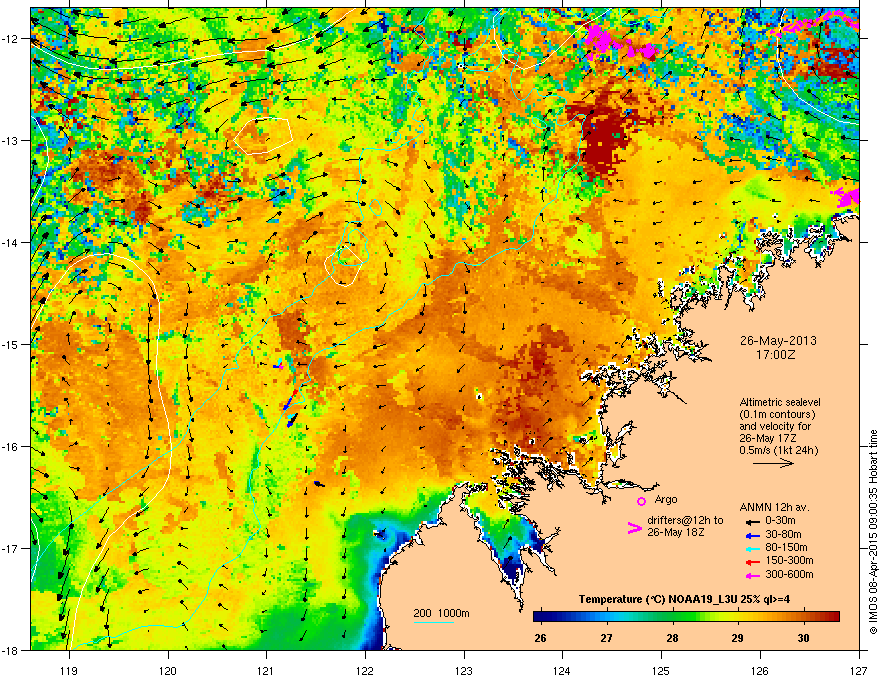This screenshot has width=880, height=680.
Task: Click latitude axis label -18
Action: pos(11,650)
